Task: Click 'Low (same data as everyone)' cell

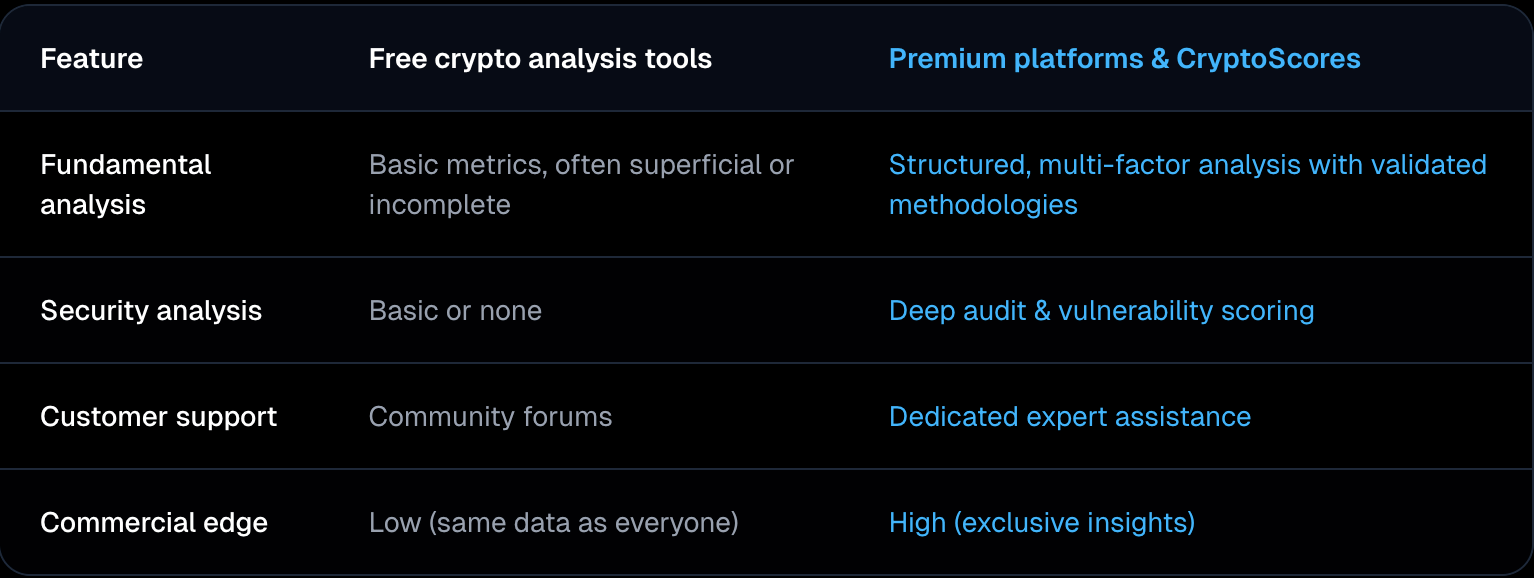Action: [x=553, y=523]
